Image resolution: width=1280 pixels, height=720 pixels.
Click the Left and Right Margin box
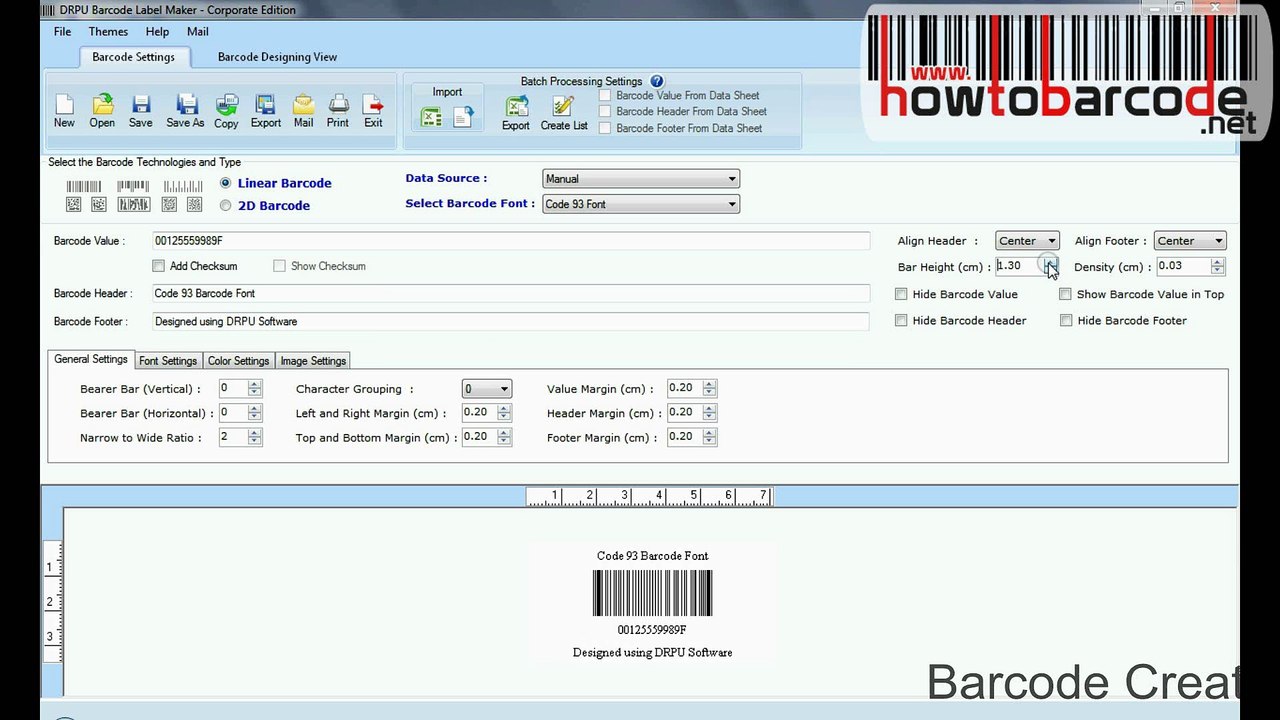click(479, 412)
